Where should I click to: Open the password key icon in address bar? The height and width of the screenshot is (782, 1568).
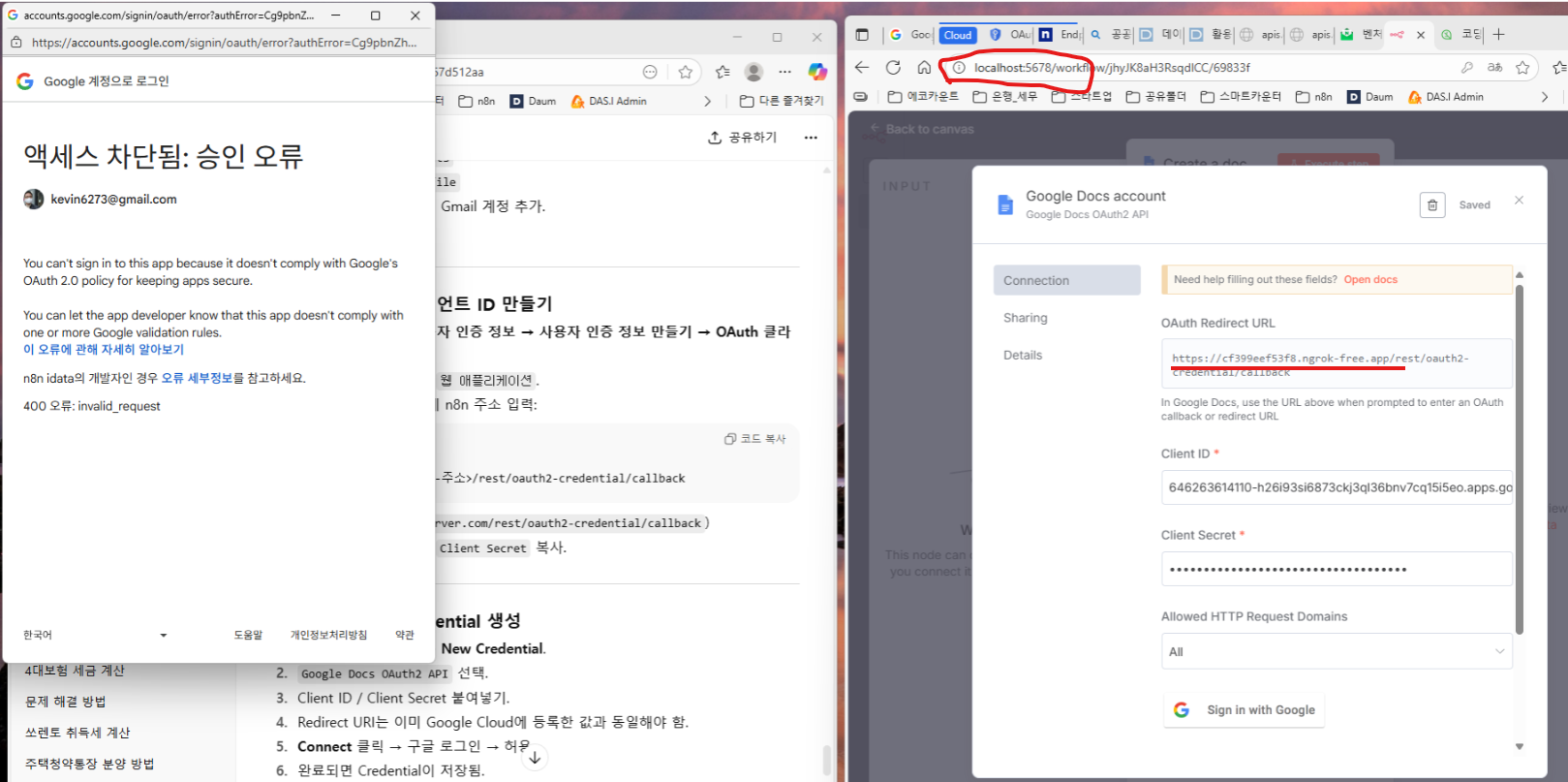tap(1467, 68)
